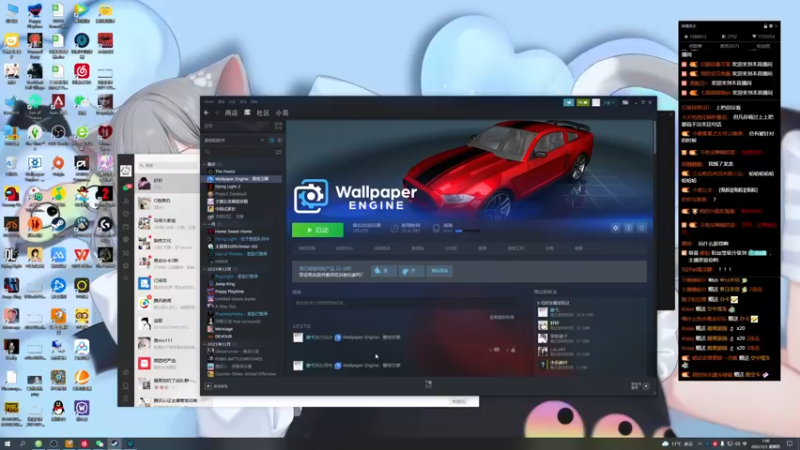Select Project Zomboid in library list
The height and width of the screenshot is (450, 800).
[x=230, y=194]
